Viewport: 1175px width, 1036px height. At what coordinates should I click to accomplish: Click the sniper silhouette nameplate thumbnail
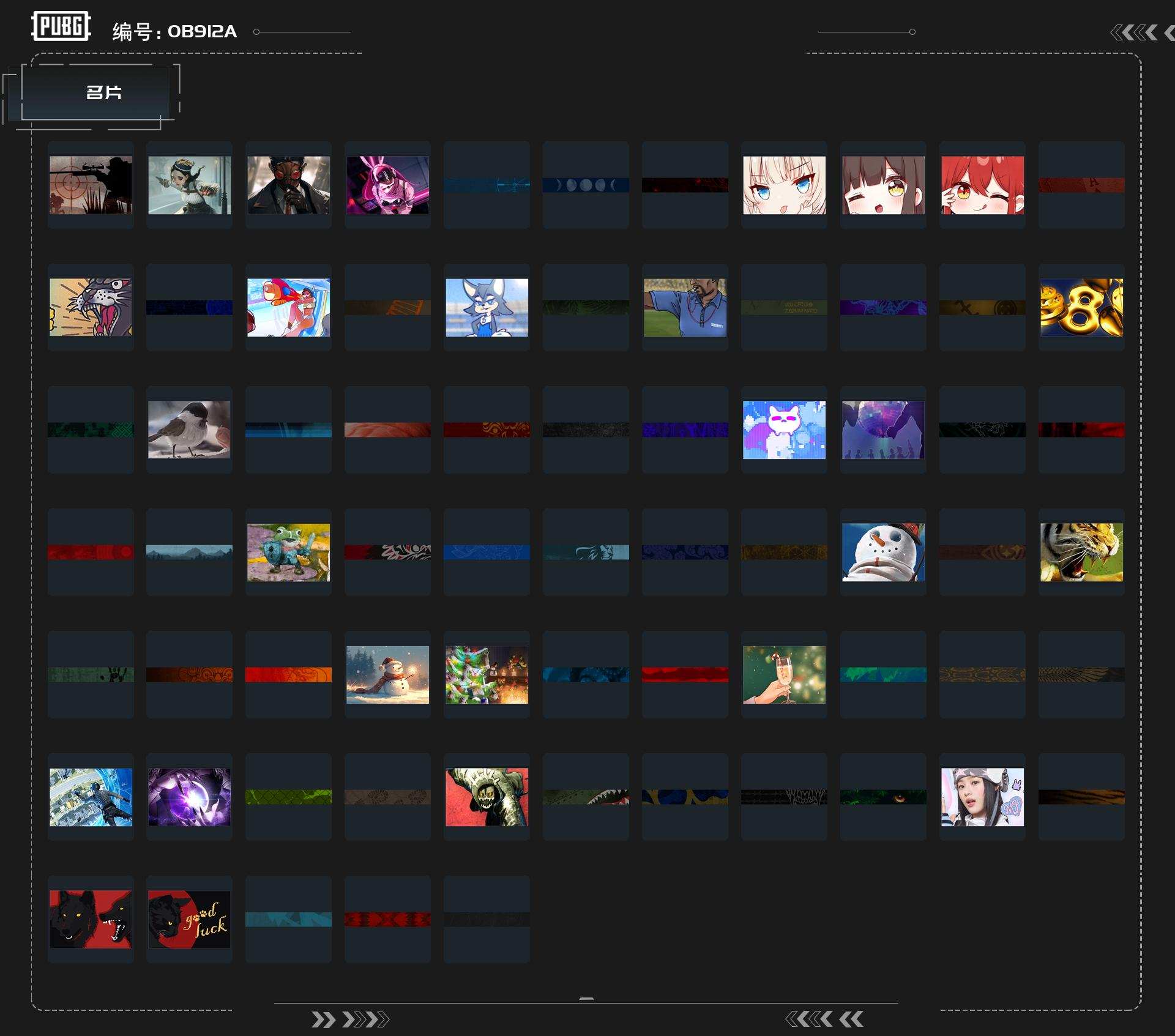91,185
